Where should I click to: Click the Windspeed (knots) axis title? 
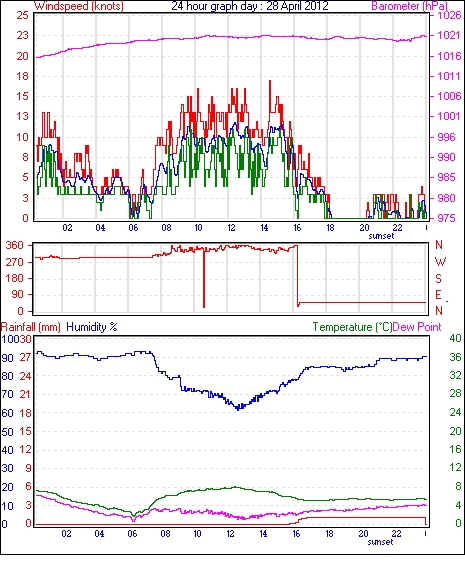79,6
